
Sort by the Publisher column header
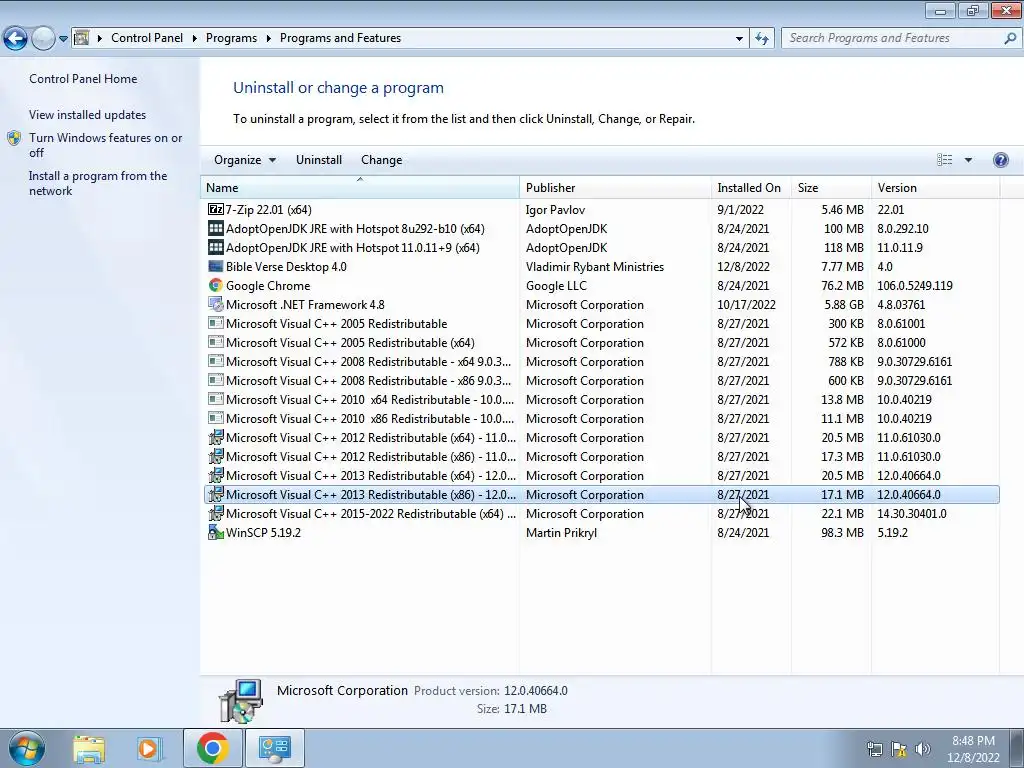(x=615, y=187)
